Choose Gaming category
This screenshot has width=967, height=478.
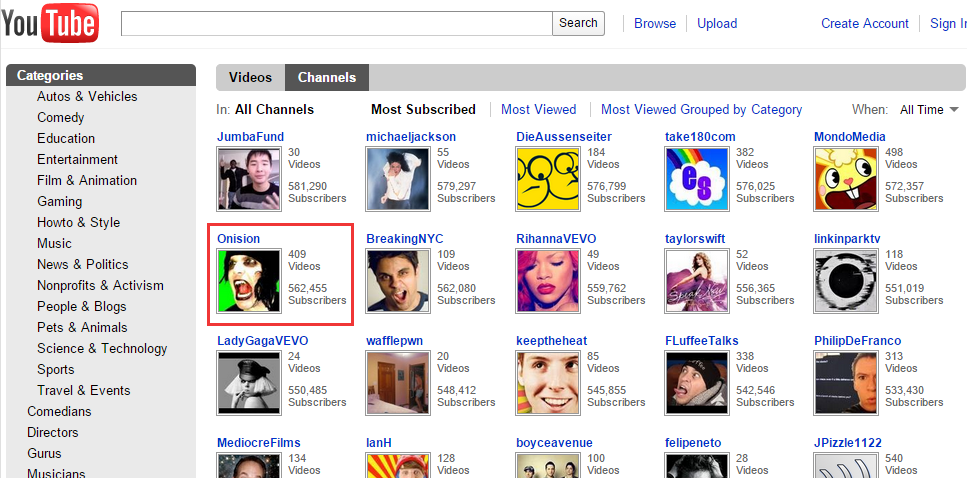pos(59,201)
